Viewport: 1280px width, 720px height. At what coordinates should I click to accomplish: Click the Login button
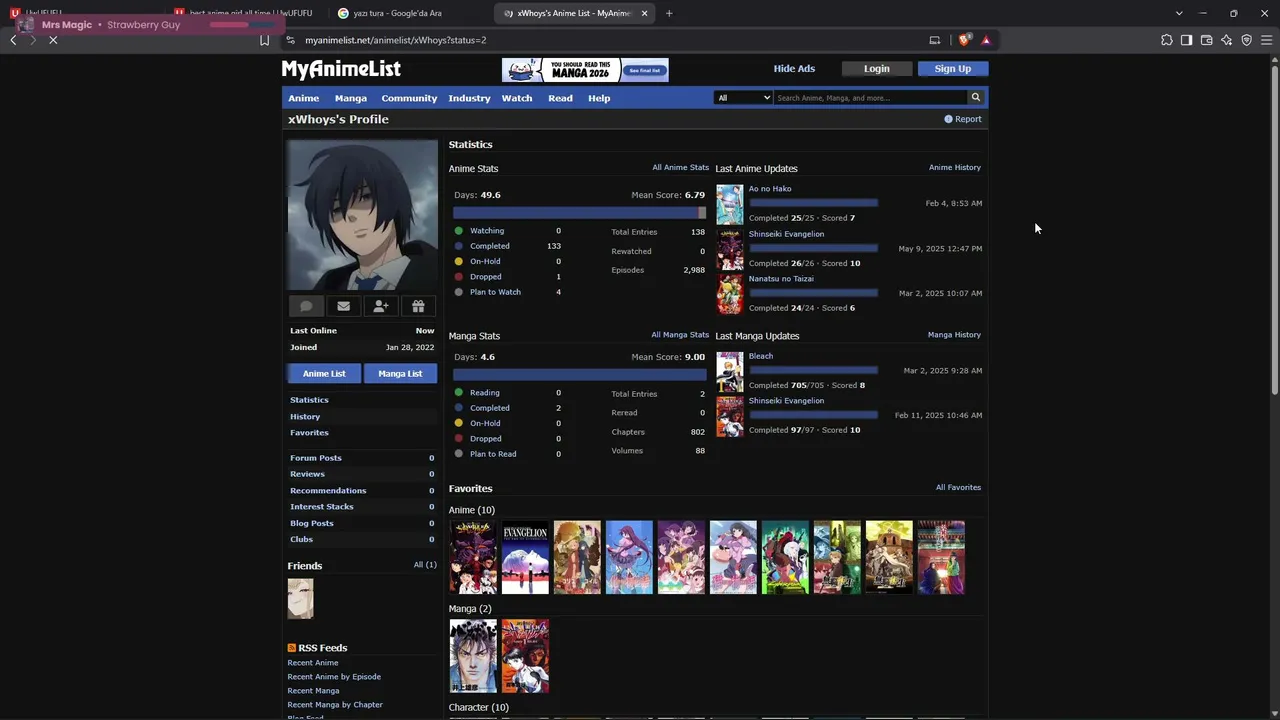[x=877, y=69]
